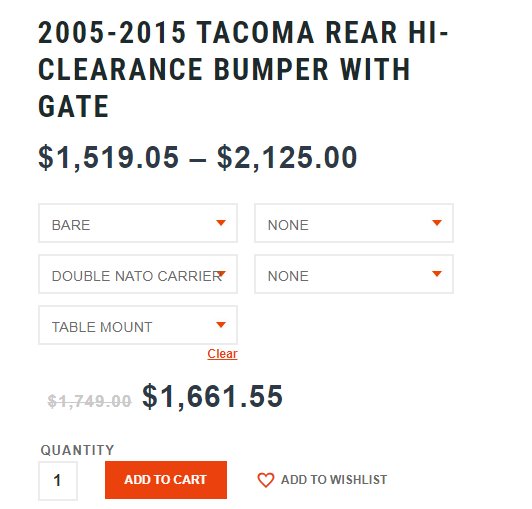This screenshot has height=509, width=532.
Task: Click the $1,661.55 sale price
Action: tap(212, 396)
